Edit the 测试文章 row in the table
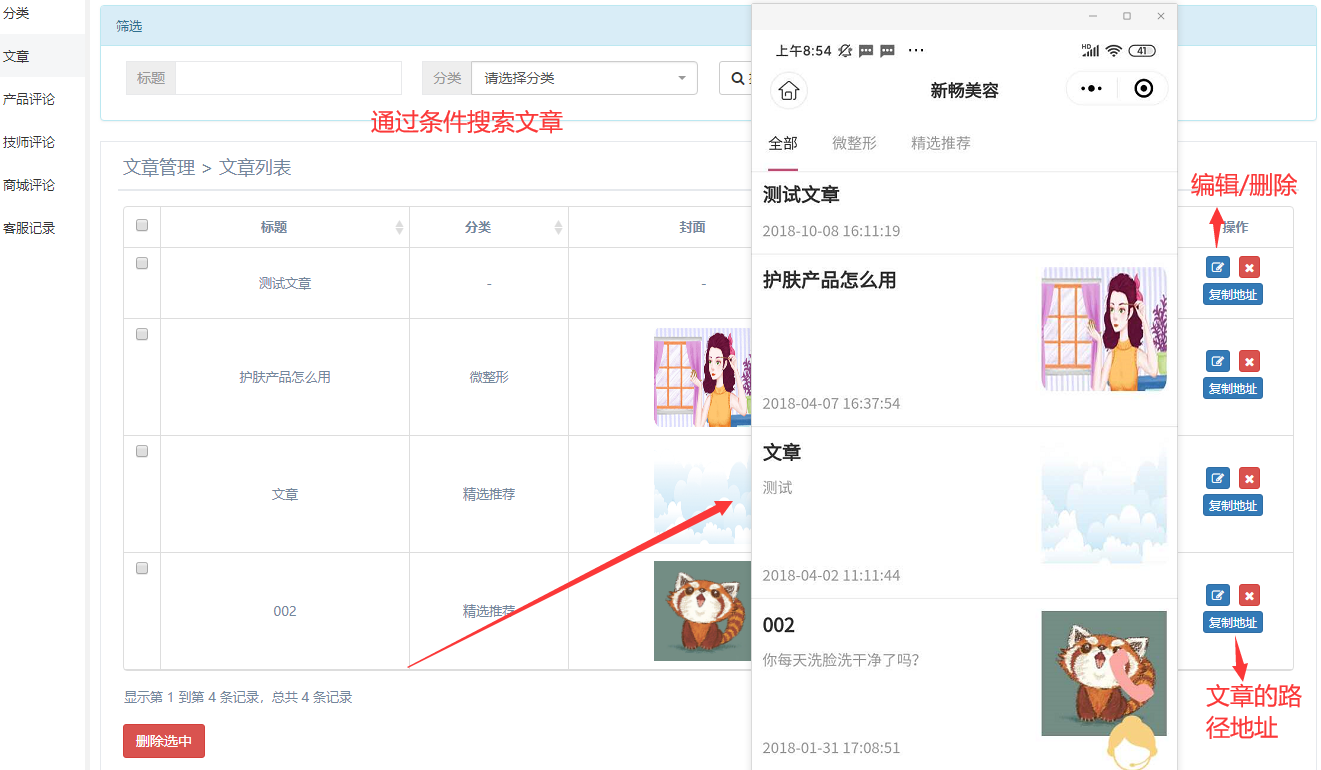1321x770 pixels. click(1217, 267)
